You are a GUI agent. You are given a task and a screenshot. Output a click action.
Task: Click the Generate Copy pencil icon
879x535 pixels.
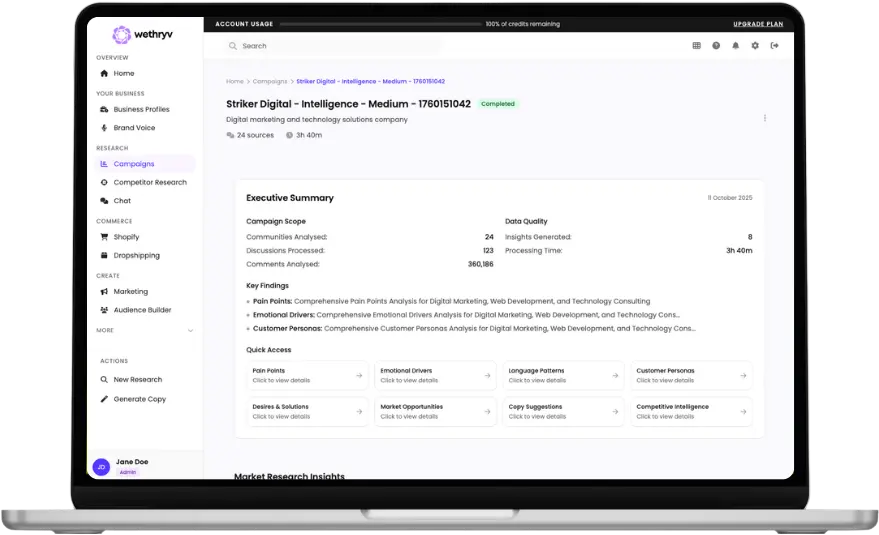pos(104,399)
